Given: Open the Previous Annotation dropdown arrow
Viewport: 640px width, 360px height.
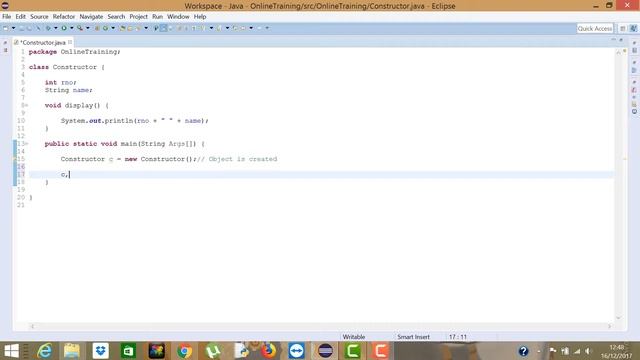Looking at the screenshot, I should point(227,28).
